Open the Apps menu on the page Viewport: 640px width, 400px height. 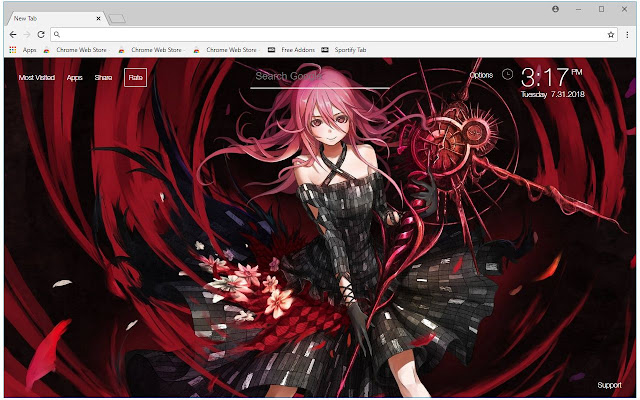75,78
